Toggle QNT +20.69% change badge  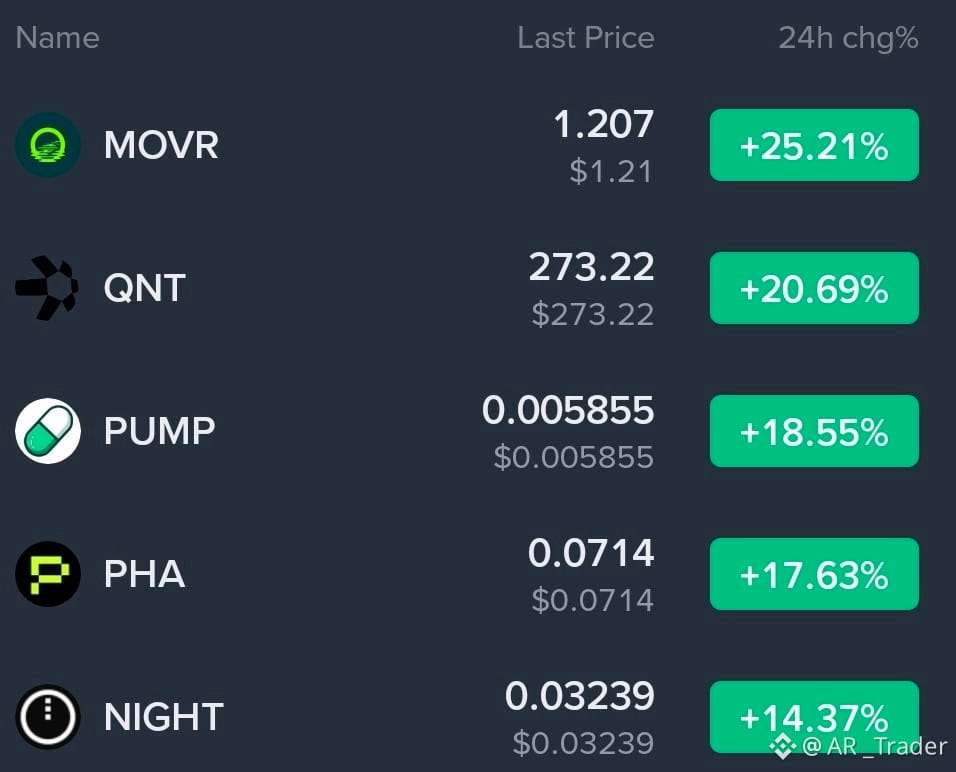pos(814,288)
